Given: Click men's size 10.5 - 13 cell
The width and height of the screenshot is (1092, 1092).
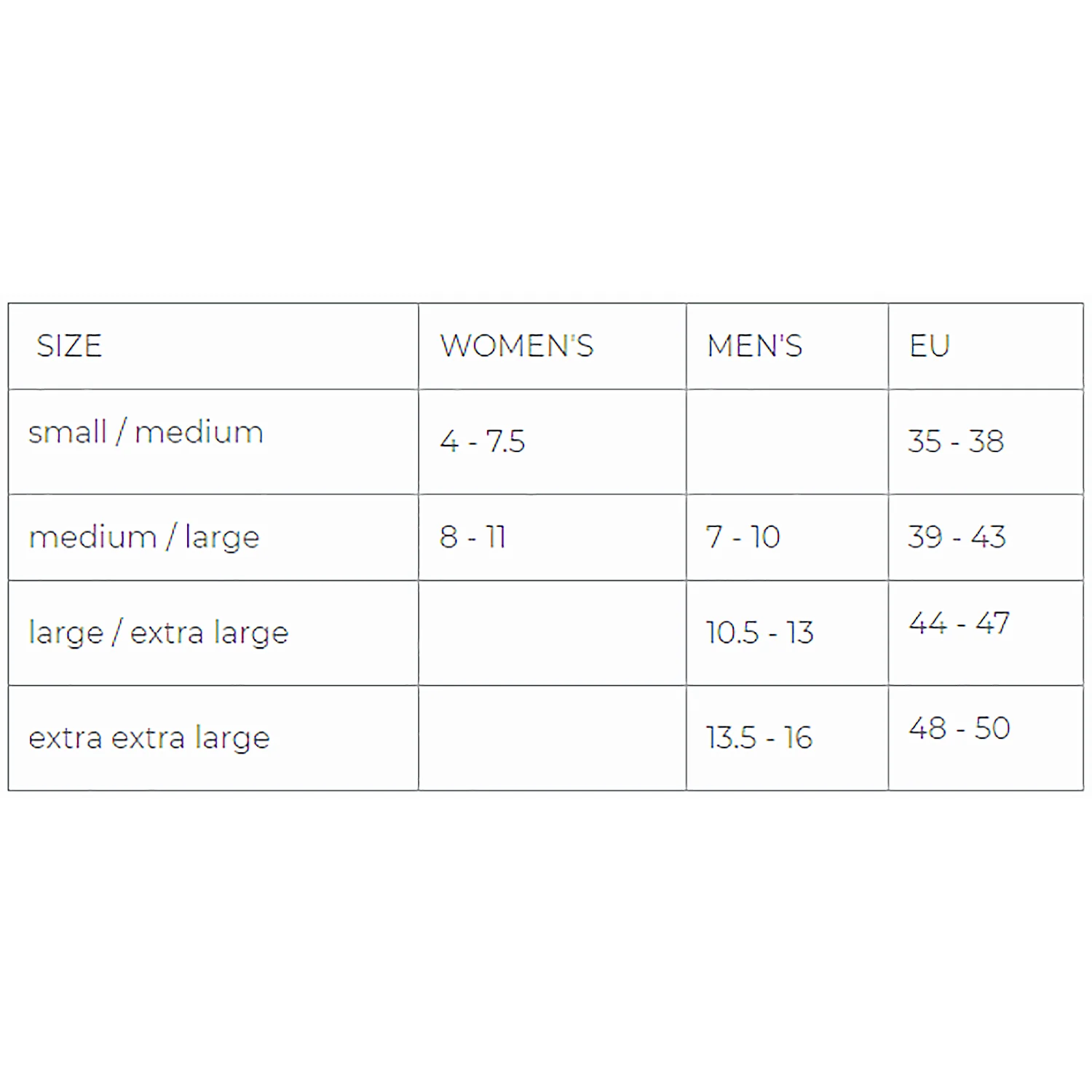Looking at the screenshot, I should 759,632.
